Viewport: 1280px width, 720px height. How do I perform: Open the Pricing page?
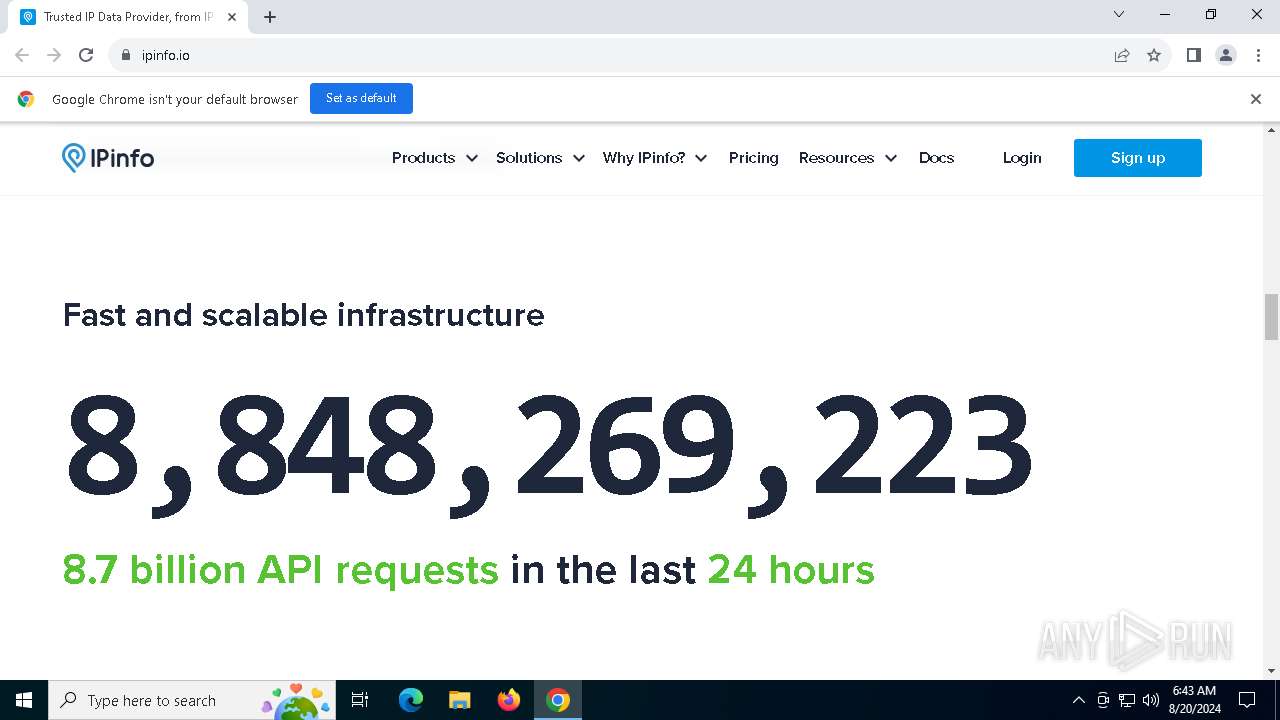tap(754, 158)
